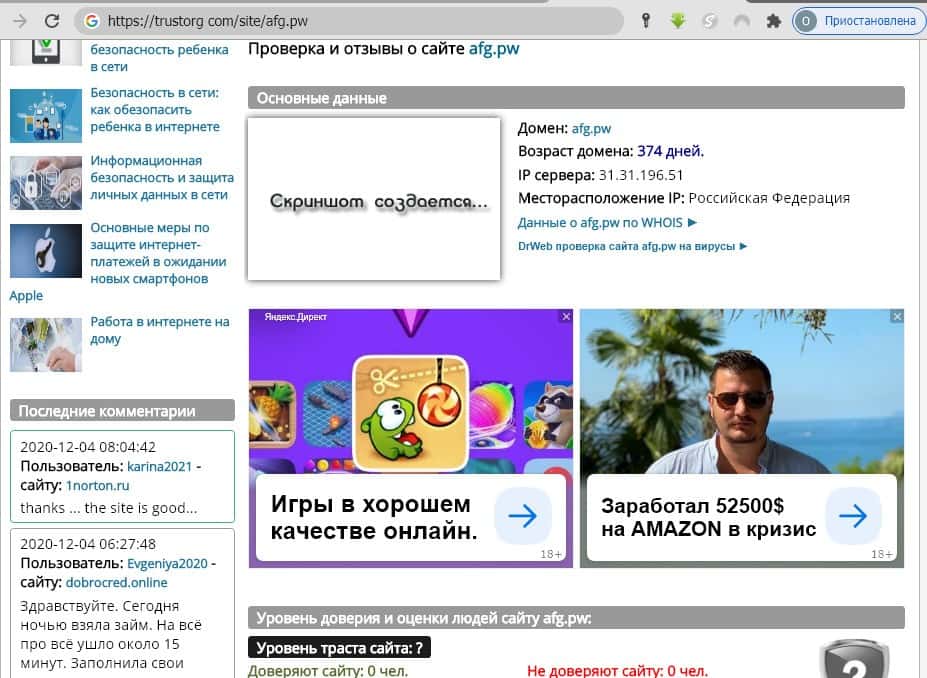927x678 pixels.
Task: Click the work-from-home article thumbnail
Action: click(x=46, y=345)
